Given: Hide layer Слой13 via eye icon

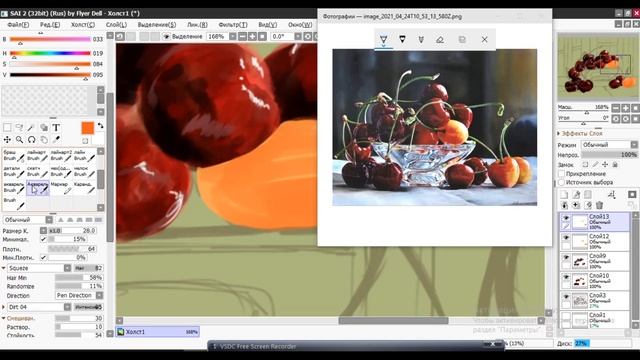Looking at the screenshot, I should pos(566,218).
